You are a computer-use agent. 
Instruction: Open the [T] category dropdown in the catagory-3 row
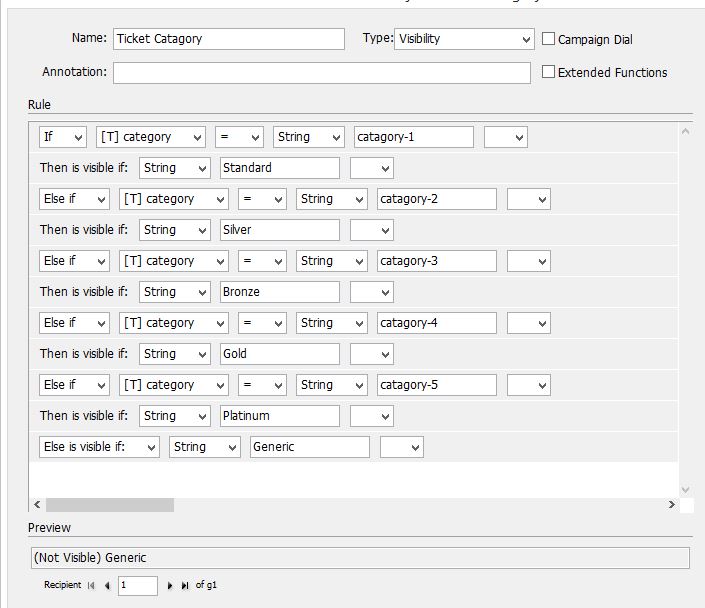(174, 261)
